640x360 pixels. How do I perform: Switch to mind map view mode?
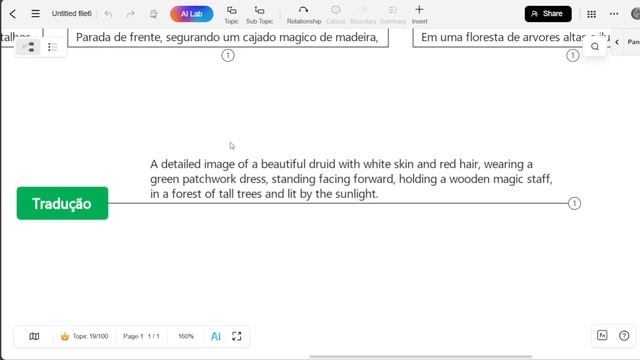[28, 47]
